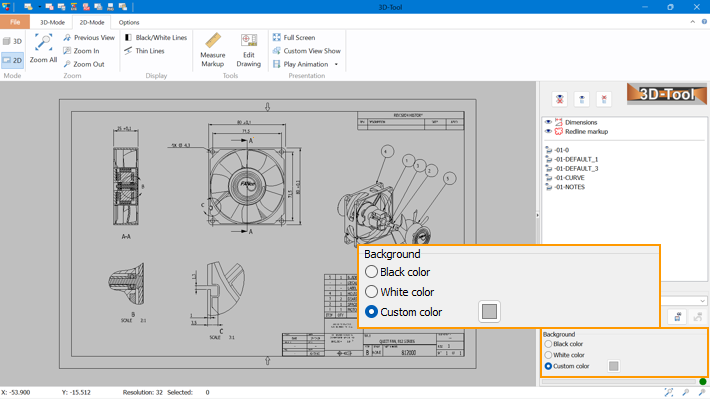Switch to 3D mode button
Screen dimensions: 710x400
tap(13, 41)
